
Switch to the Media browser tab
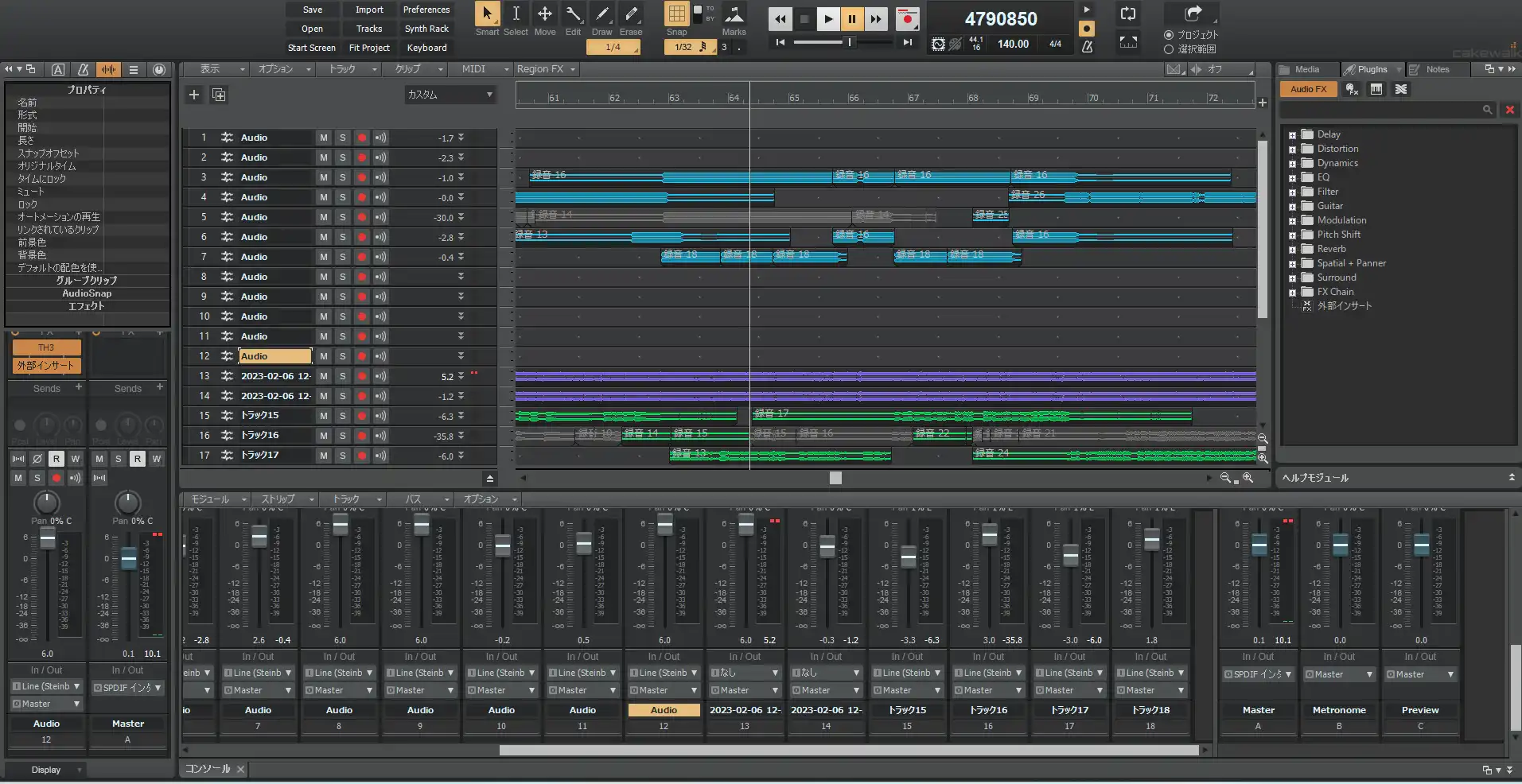(x=1306, y=69)
